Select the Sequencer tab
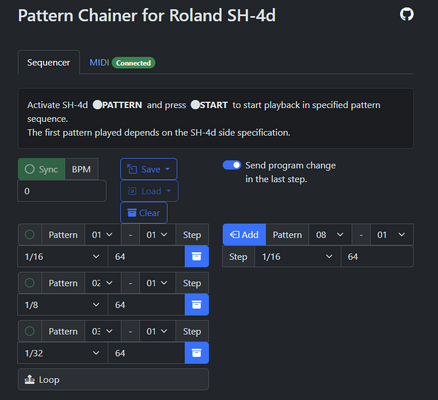438x400 pixels. [49, 62]
